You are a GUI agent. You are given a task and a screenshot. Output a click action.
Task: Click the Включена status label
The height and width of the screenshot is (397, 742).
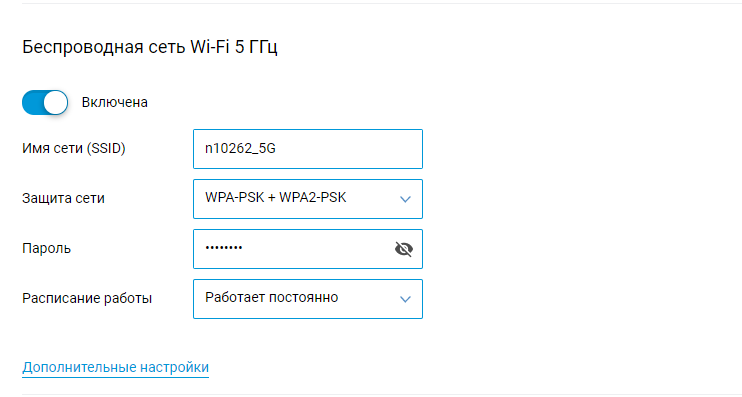[x=115, y=102]
